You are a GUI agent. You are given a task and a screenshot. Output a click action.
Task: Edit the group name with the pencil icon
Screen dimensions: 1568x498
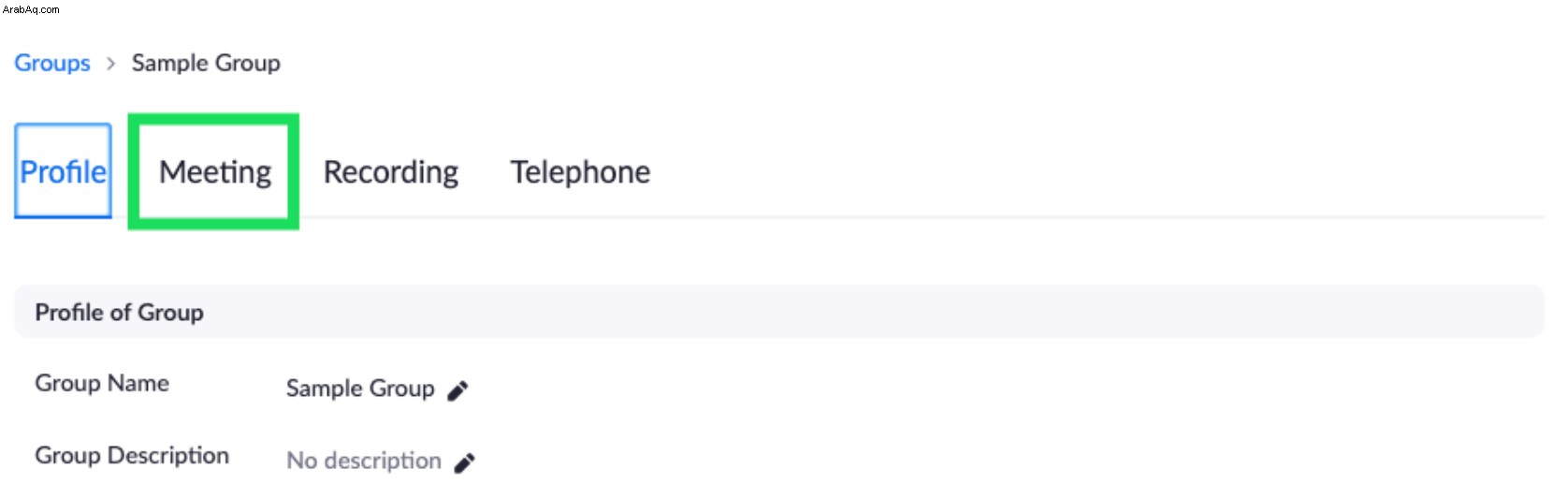coord(457,390)
